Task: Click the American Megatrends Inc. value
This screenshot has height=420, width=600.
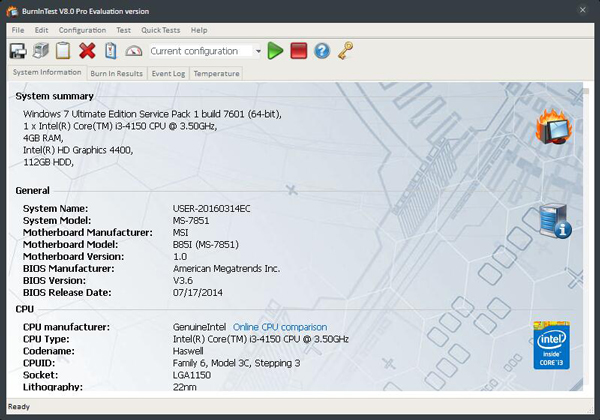Action: [x=226, y=269]
